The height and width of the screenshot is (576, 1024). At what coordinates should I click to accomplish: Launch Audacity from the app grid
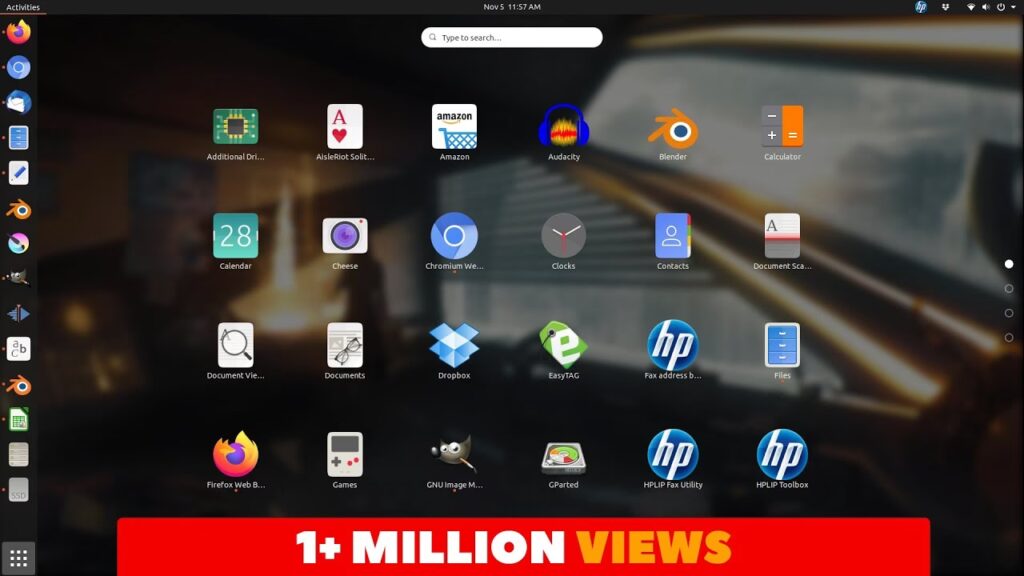coord(563,127)
